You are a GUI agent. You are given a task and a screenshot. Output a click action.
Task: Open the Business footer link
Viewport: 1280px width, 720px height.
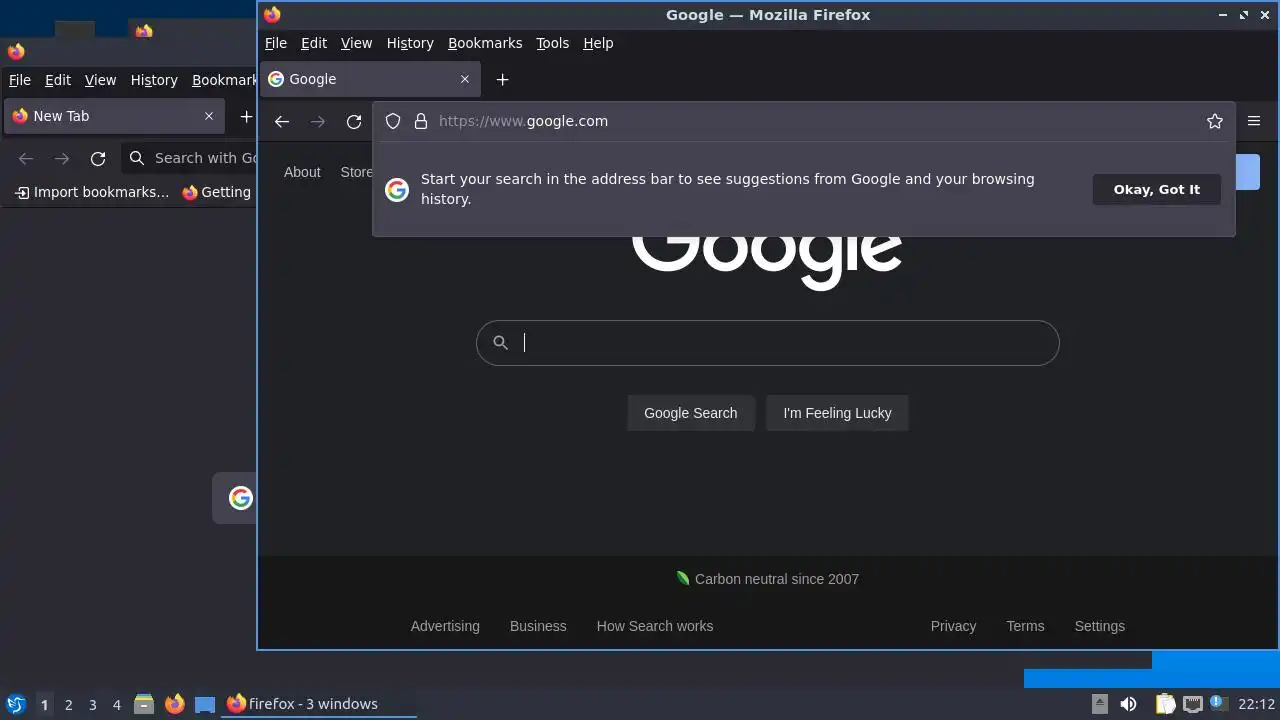pos(538,626)
